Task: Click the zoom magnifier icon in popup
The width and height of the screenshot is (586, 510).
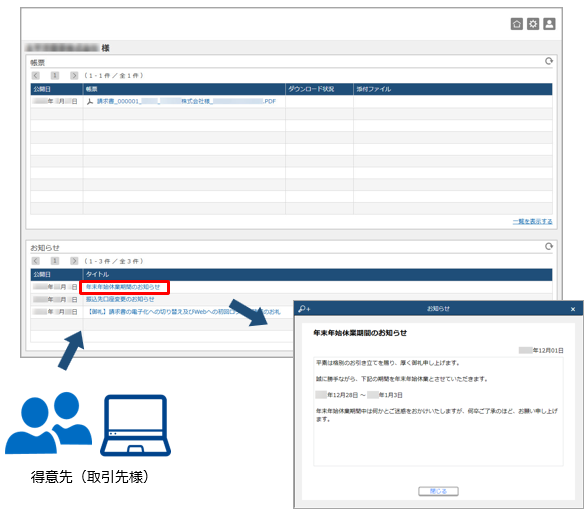Action: [303, 309]
